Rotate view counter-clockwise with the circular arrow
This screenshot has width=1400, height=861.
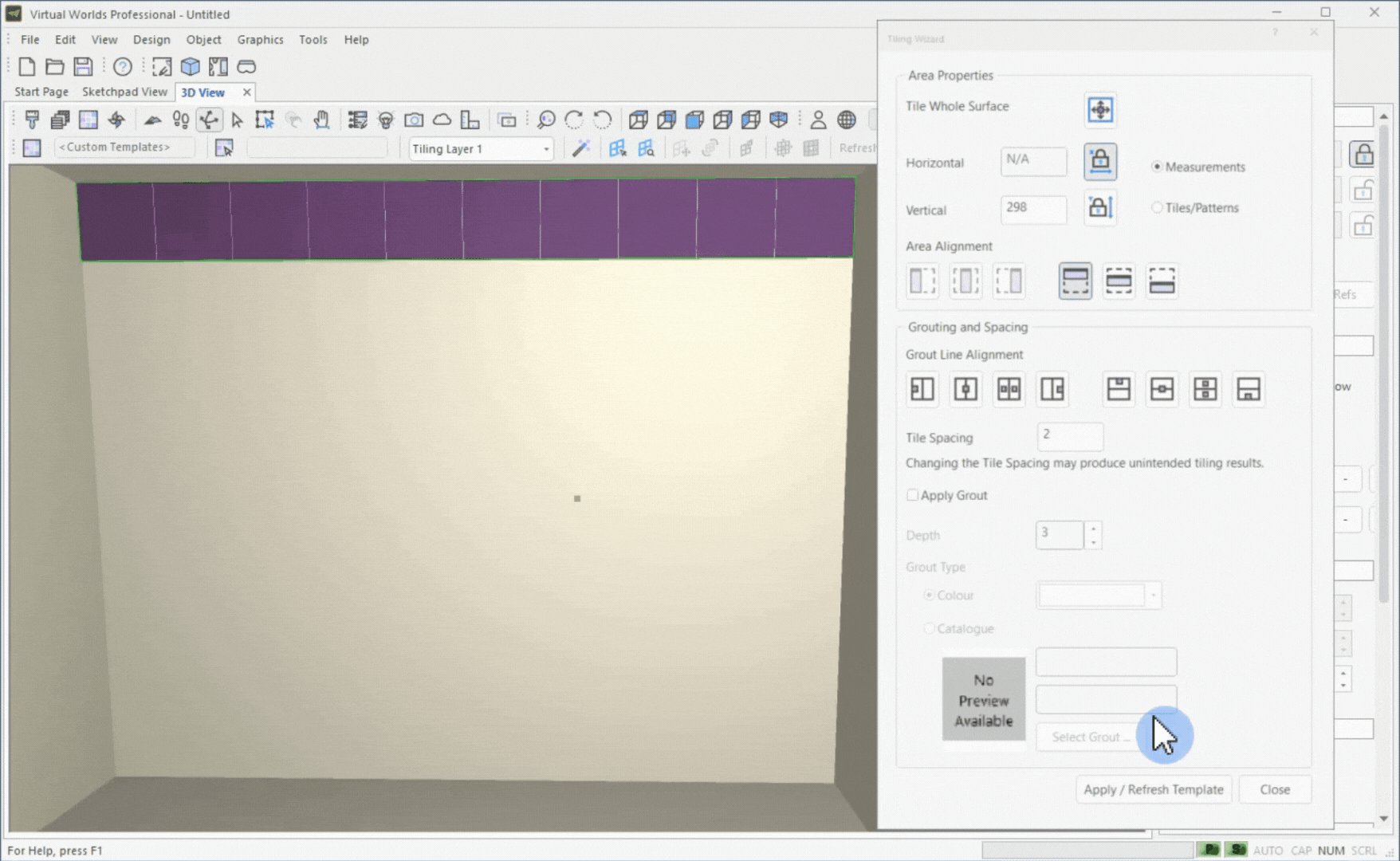tap(603, 120)
